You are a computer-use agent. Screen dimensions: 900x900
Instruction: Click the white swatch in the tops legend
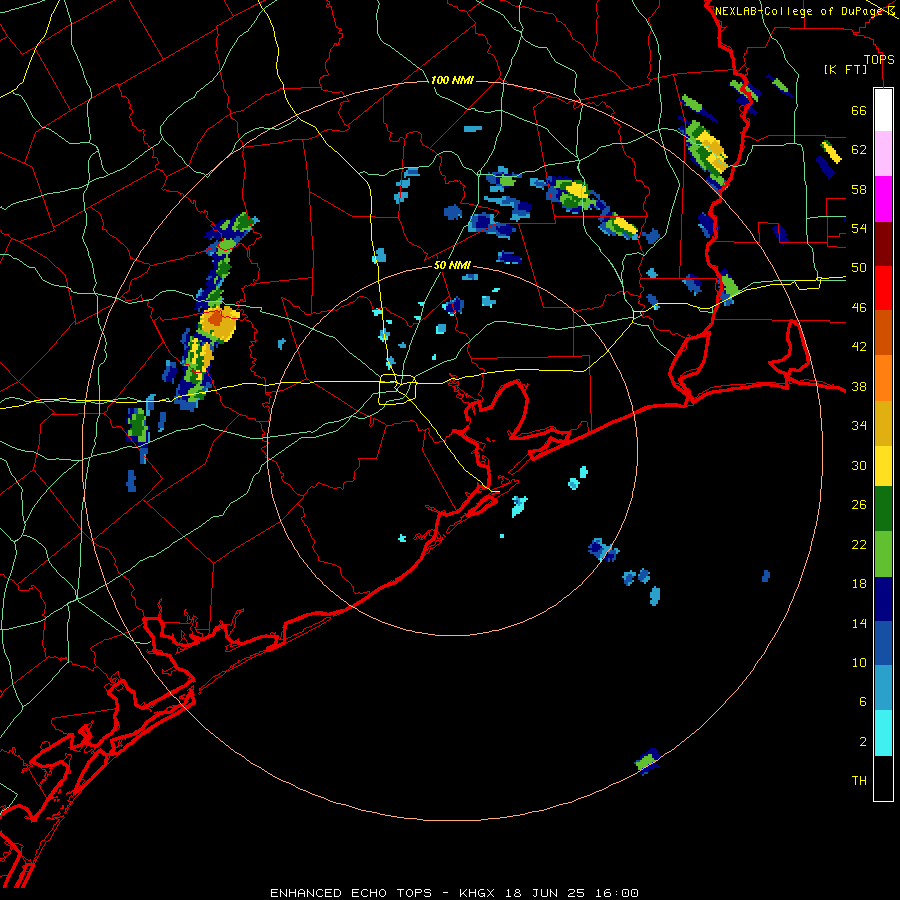[883, 110]
